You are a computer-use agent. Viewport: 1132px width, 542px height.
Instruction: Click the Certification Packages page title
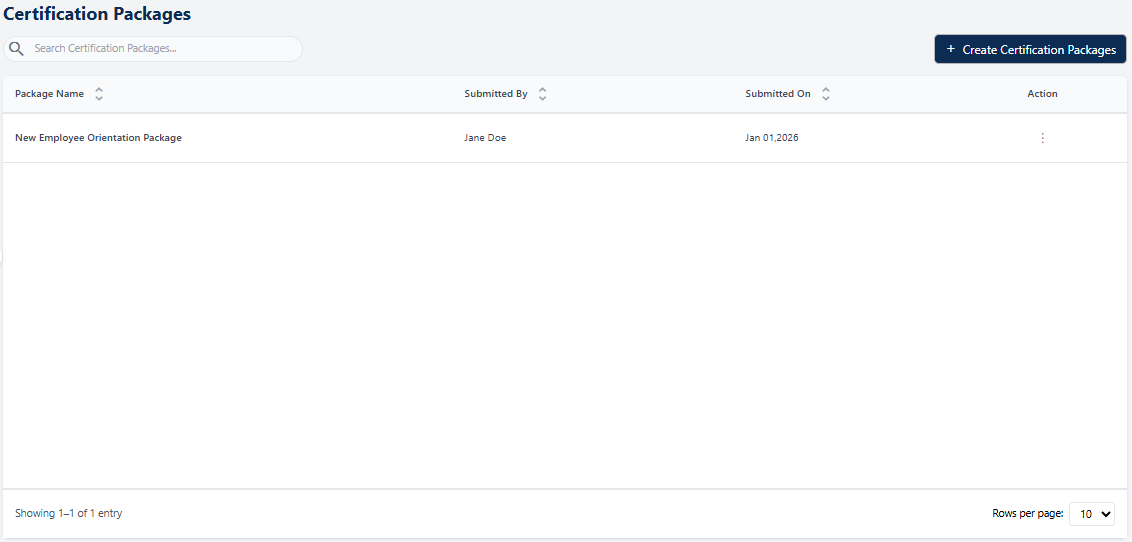click(x=97, y=14)
